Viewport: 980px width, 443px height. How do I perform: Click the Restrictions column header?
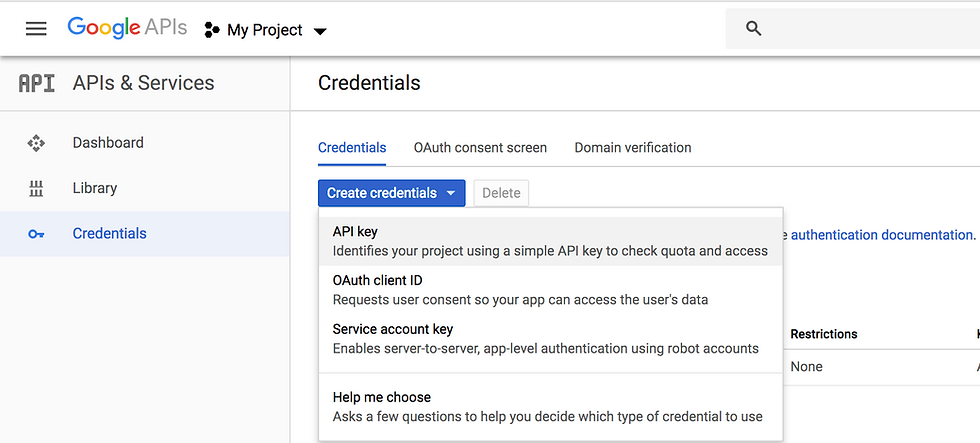tap(824, 334)
